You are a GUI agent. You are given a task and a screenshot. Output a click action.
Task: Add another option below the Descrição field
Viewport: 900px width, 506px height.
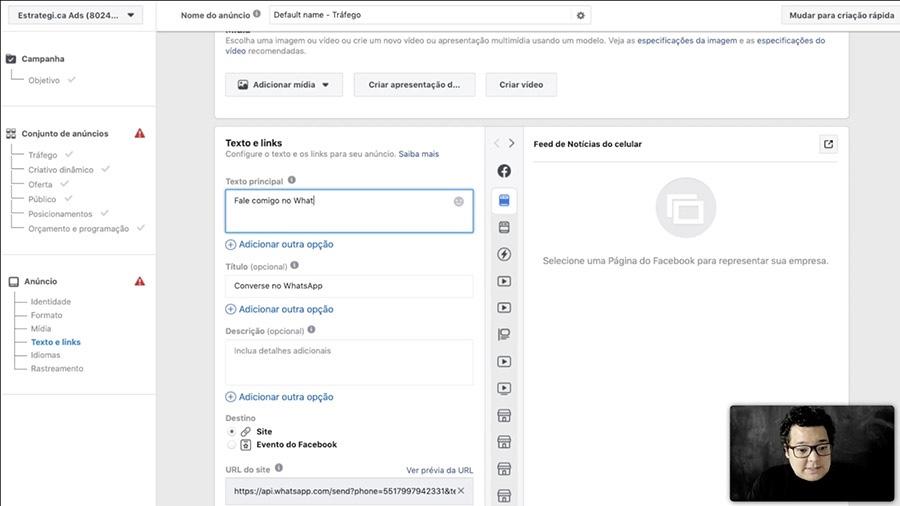point(280,397)
